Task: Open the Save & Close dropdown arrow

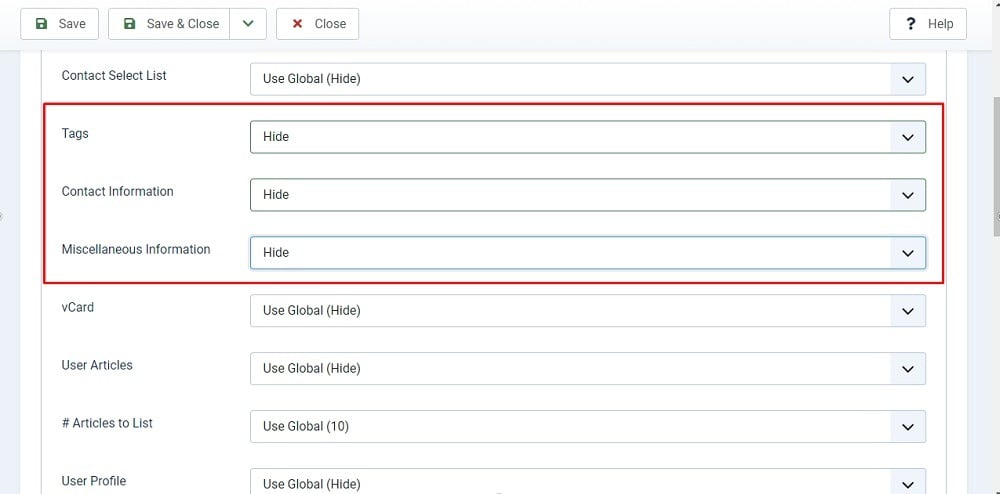Action: [248, 24]
